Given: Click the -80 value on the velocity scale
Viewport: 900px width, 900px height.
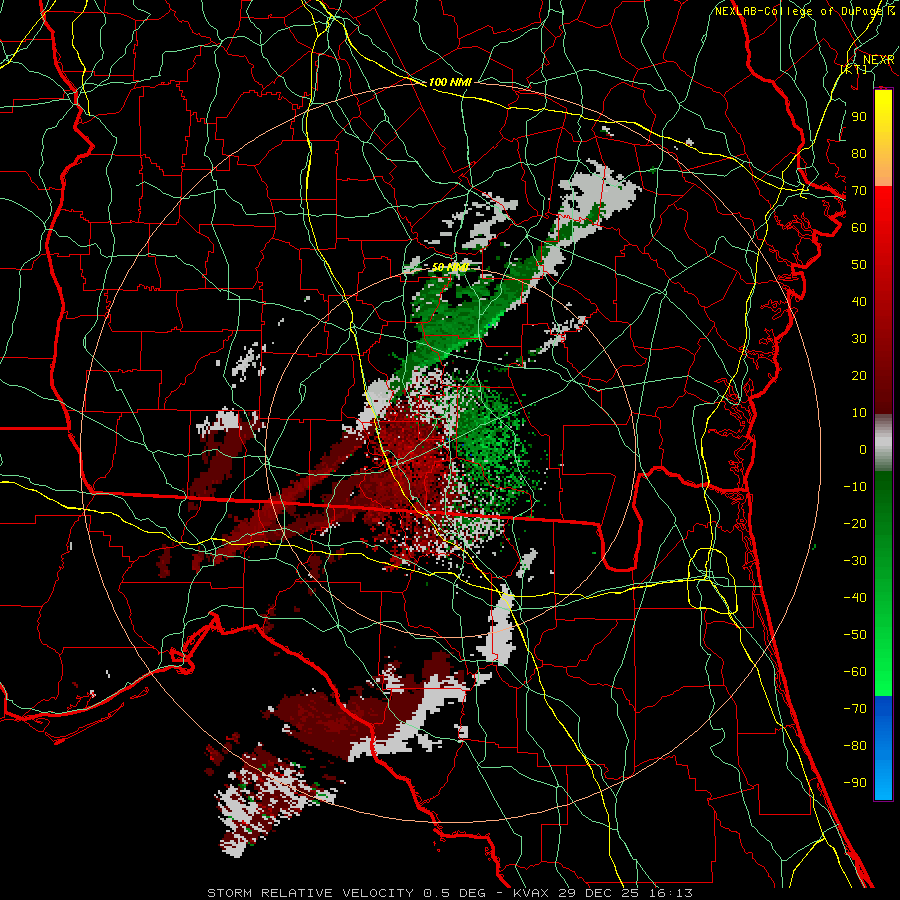Looking at the screenshot, I should click(855, 746).
